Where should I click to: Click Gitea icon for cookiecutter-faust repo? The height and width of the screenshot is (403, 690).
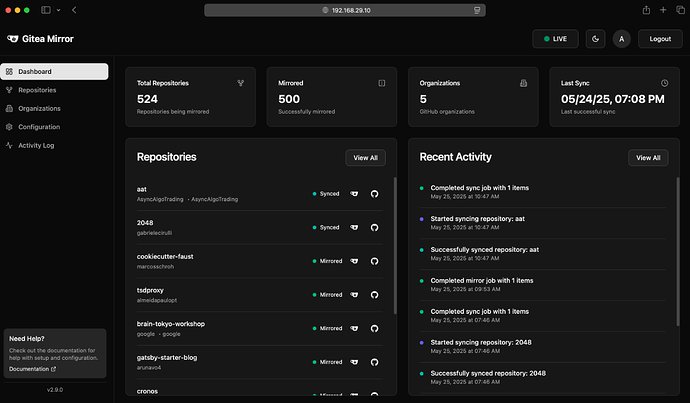tap(354, 261)
